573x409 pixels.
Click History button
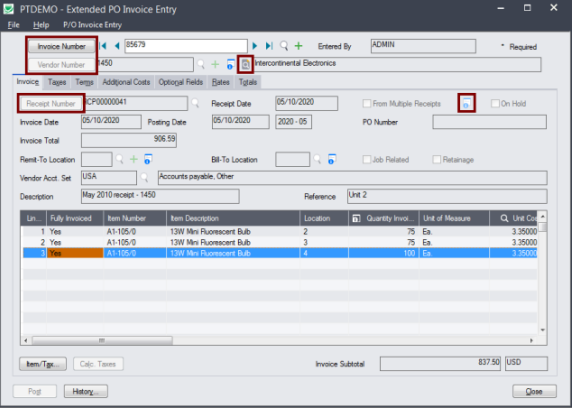pyautogui.click(x=86, y=391)
